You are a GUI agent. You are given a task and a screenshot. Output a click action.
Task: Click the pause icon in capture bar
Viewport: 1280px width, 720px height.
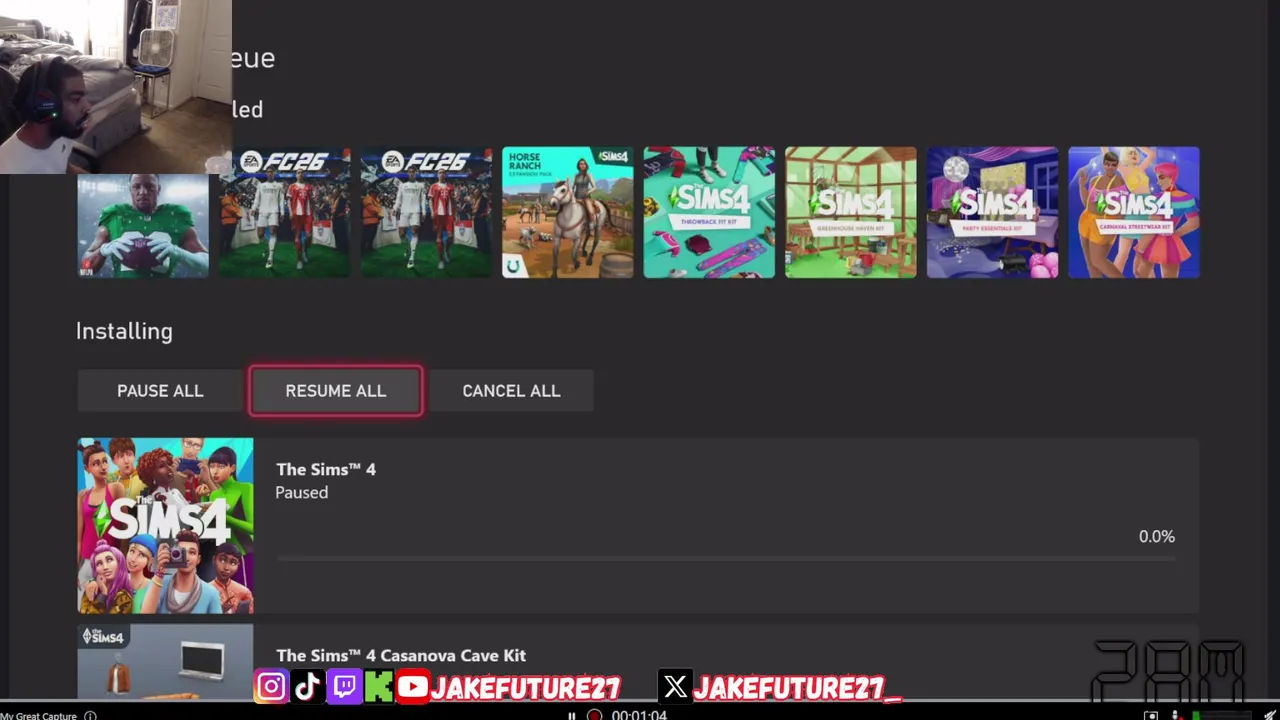pyautogui.click(x=571, y=715)
